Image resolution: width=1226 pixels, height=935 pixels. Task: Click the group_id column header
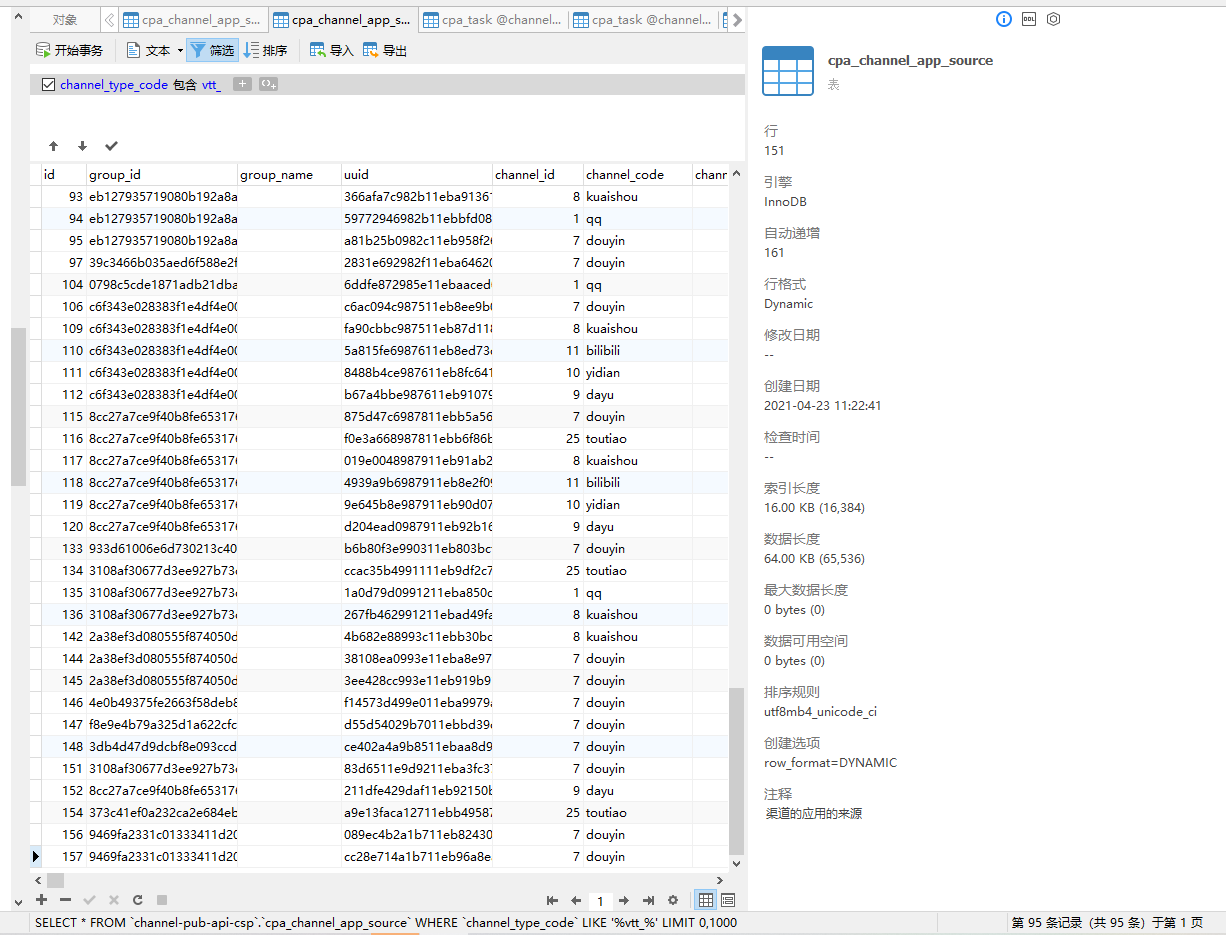(162, 174)
